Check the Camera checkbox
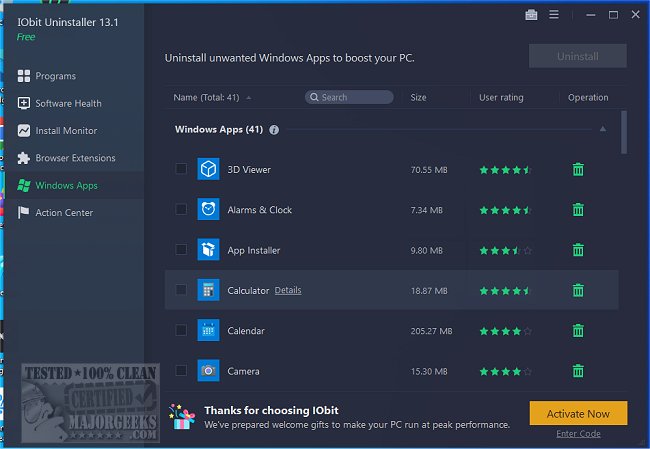 (x=181, y=370)
